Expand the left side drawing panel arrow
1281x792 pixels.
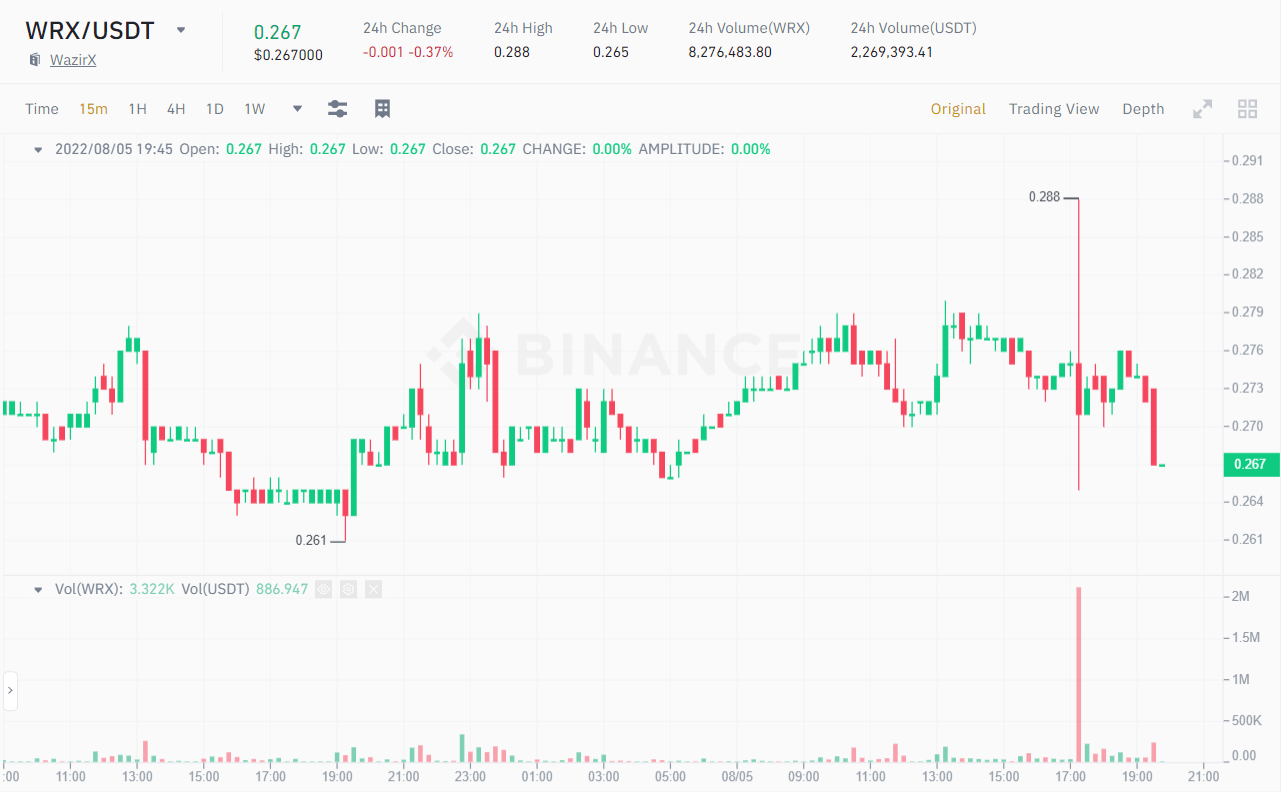(x=11, y=690)
